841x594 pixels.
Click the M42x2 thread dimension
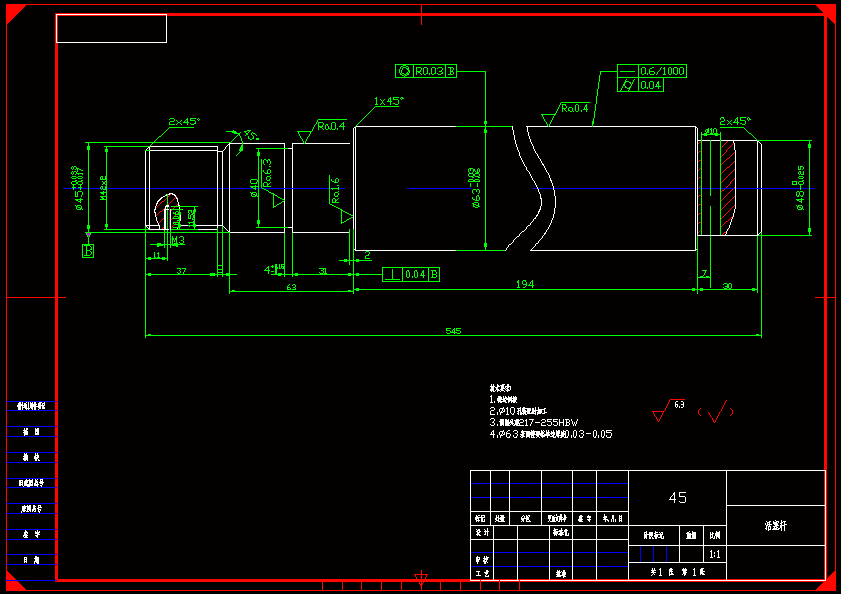[x=103, y=188]
